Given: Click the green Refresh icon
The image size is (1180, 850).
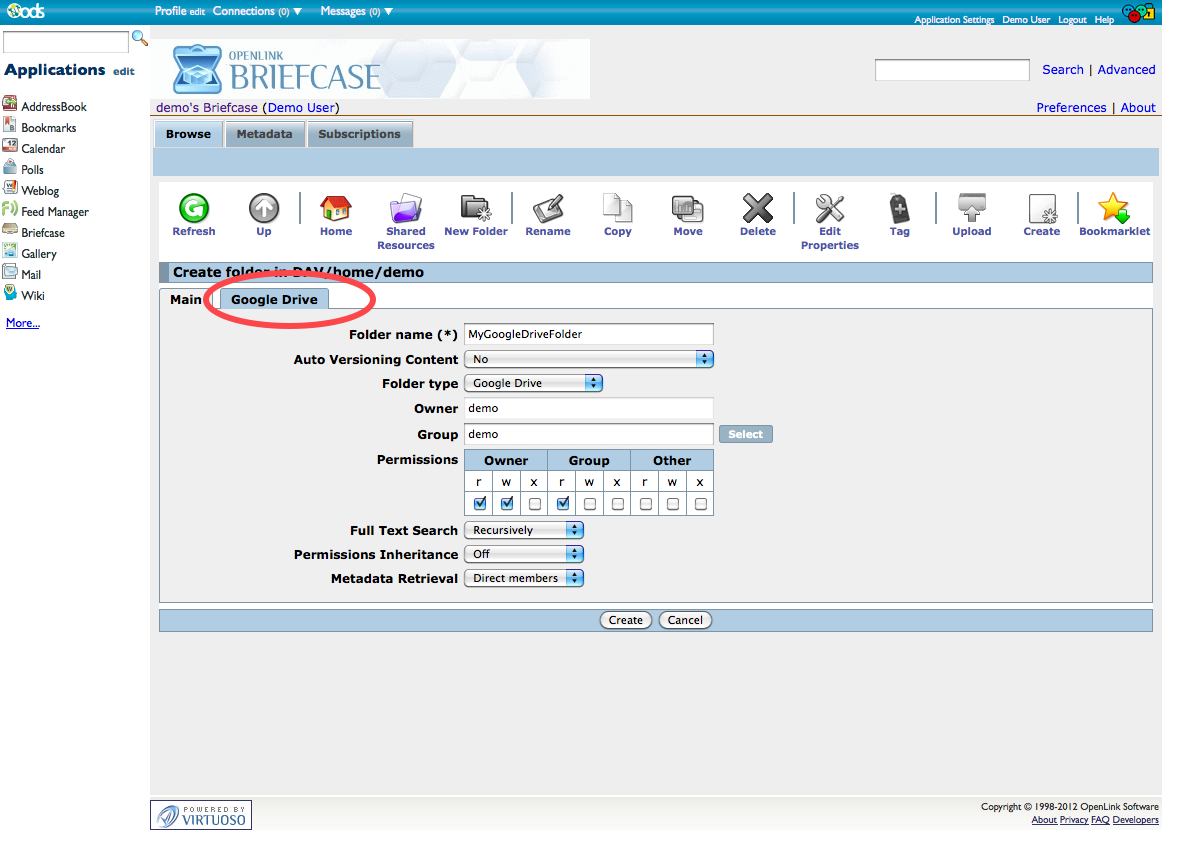Looking at the screenshot, I should pos(193,209).
